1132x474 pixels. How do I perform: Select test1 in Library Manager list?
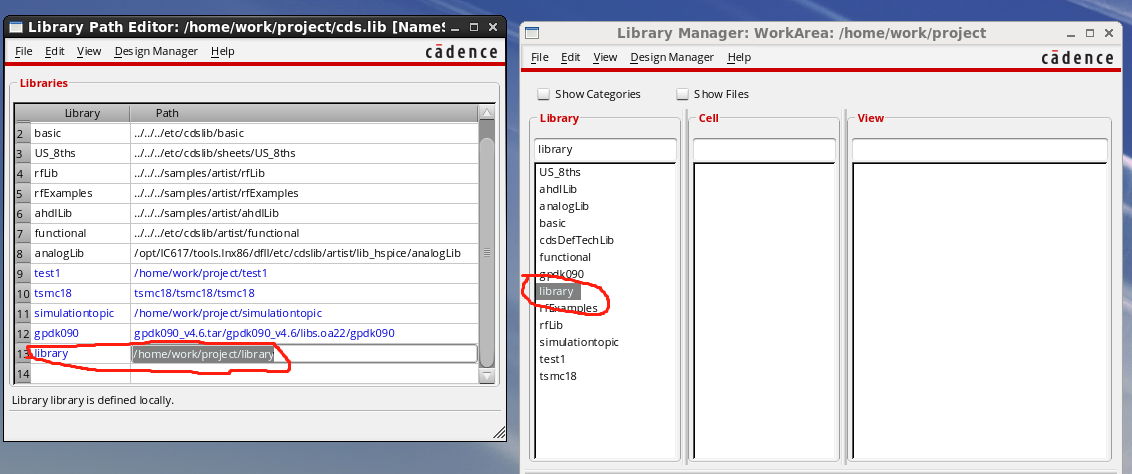(552, 359)
